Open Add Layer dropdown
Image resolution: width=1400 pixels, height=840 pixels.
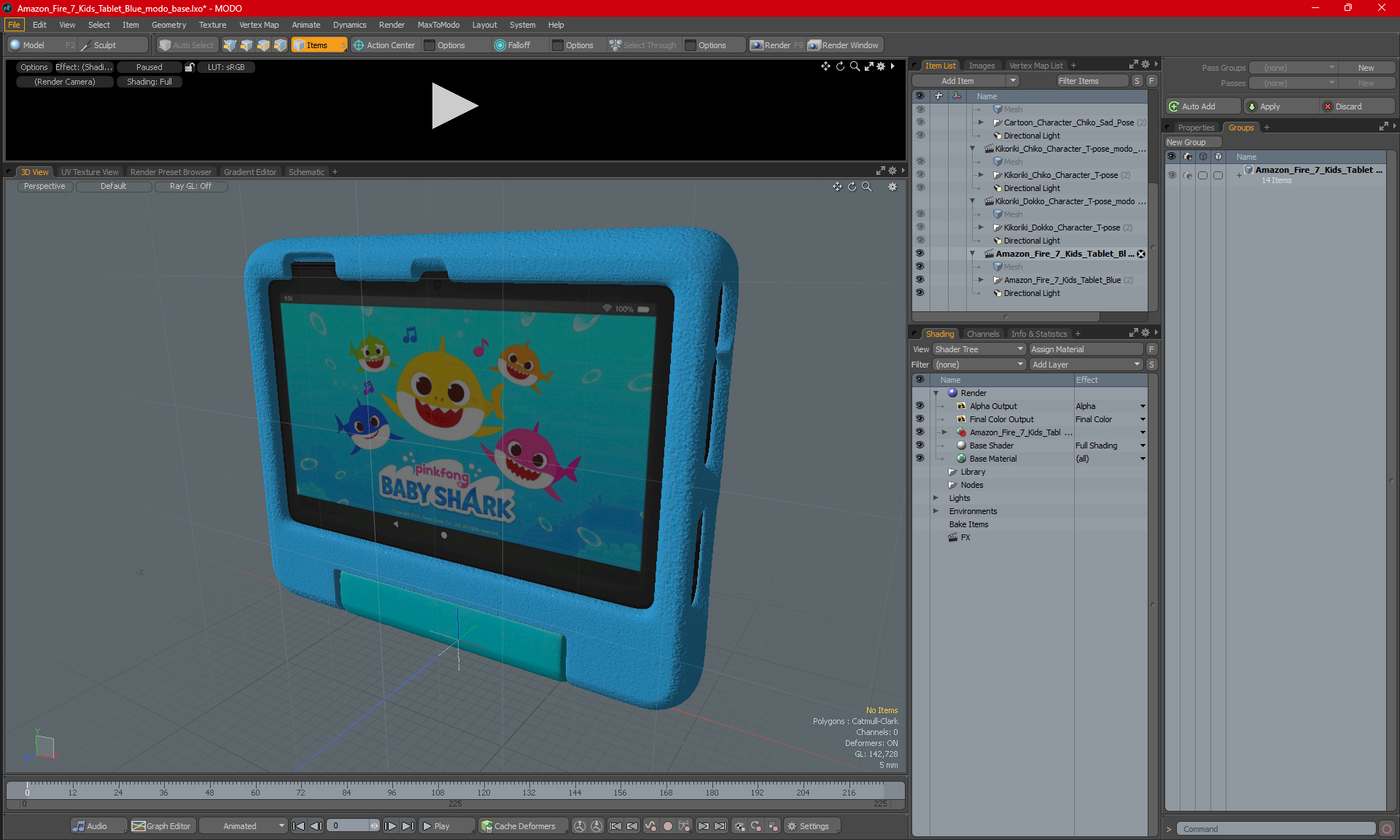pos(1086,365)
